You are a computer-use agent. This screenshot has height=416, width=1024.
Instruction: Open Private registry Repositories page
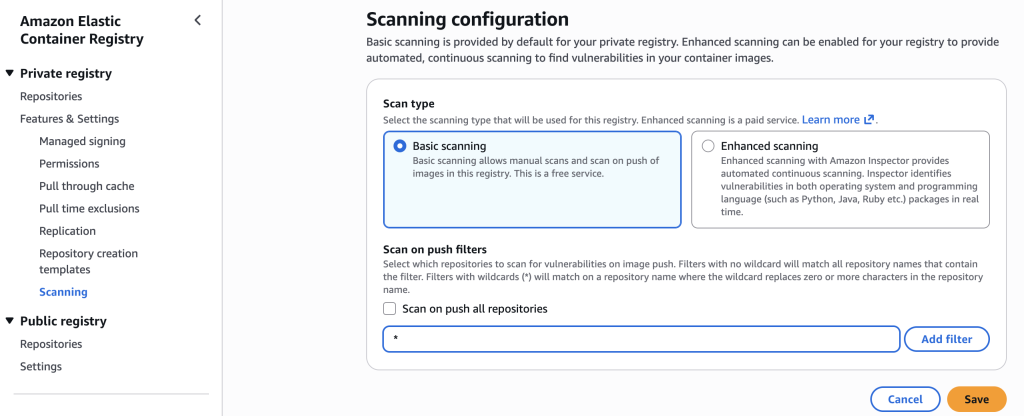(51, 97)
